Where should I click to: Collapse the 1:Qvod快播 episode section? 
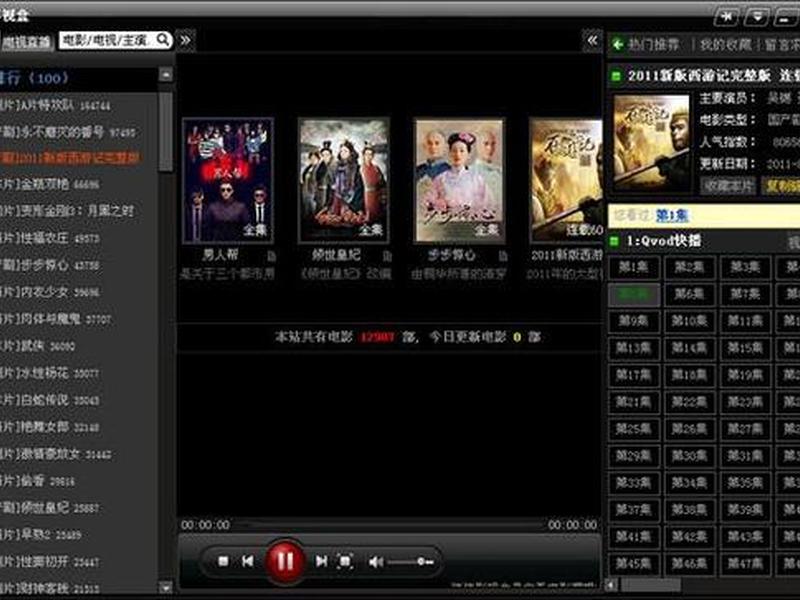614,240
